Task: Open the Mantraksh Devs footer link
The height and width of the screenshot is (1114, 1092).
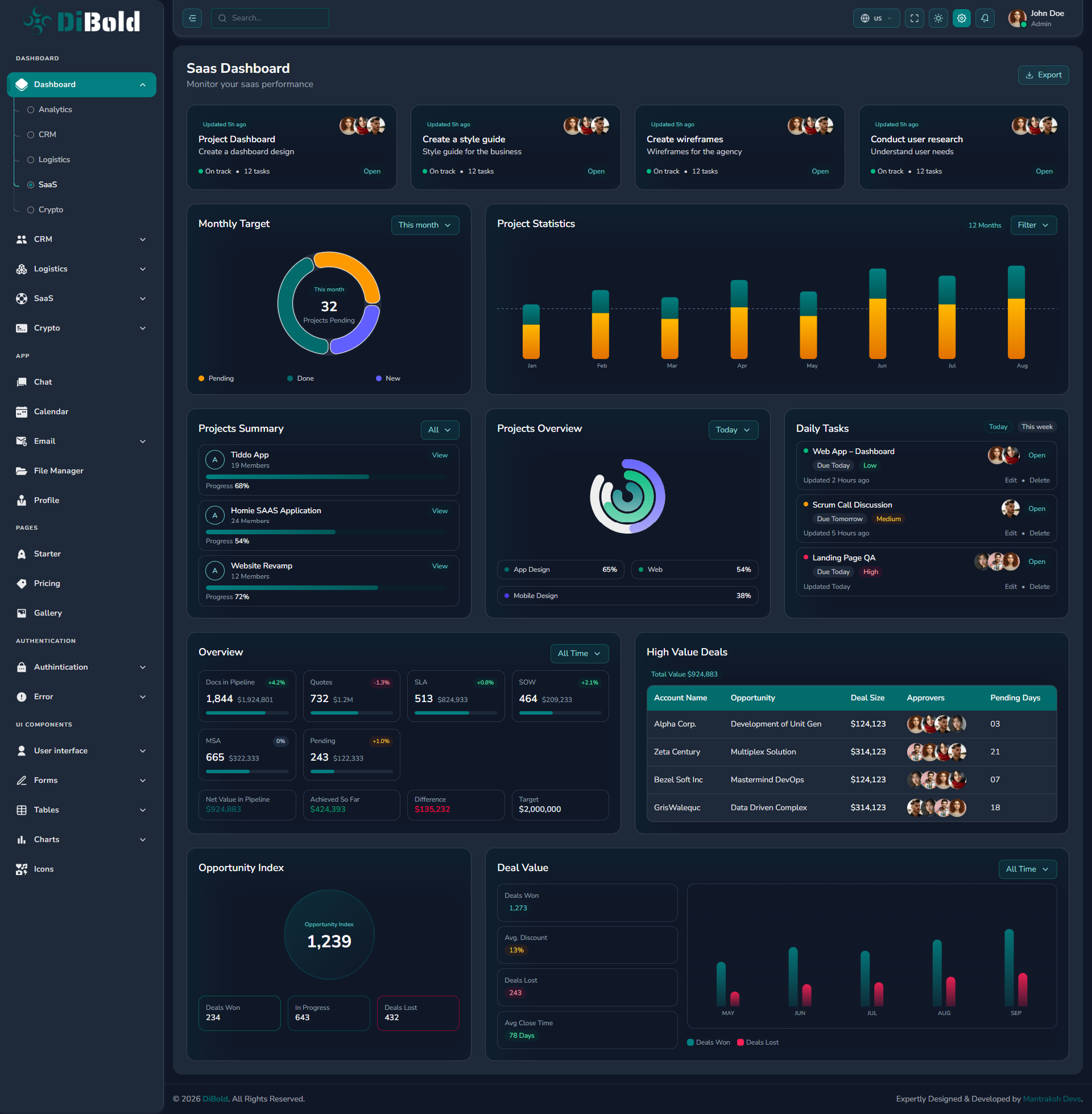Action: [1051, 1099]
